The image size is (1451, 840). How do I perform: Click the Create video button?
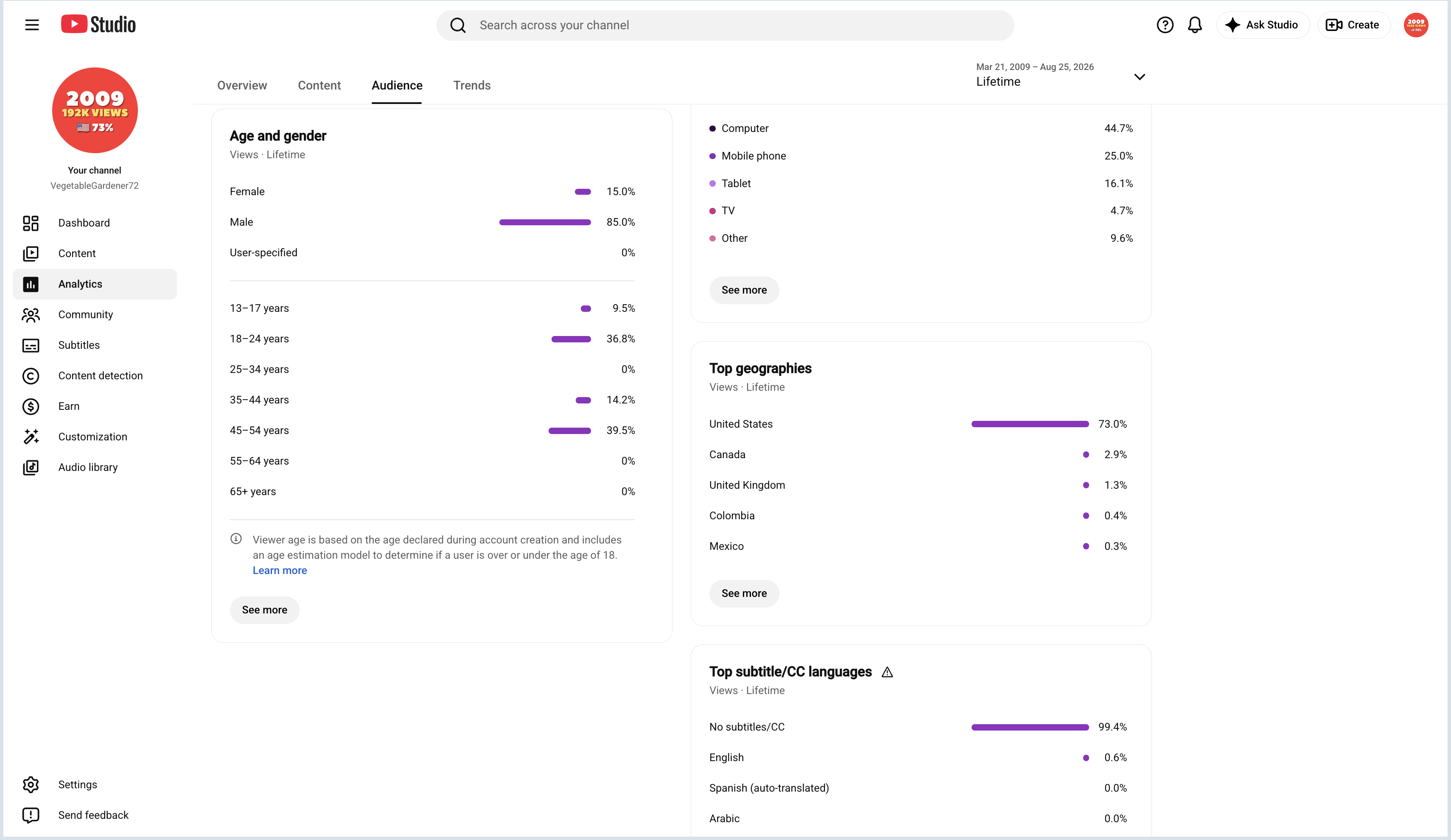[1354, 25]
